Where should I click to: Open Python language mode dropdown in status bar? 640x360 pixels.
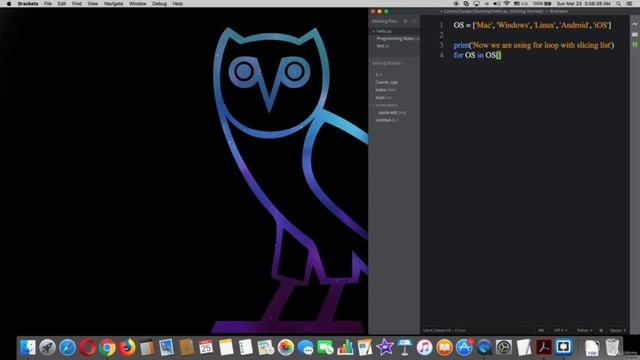tap(584, 330)
